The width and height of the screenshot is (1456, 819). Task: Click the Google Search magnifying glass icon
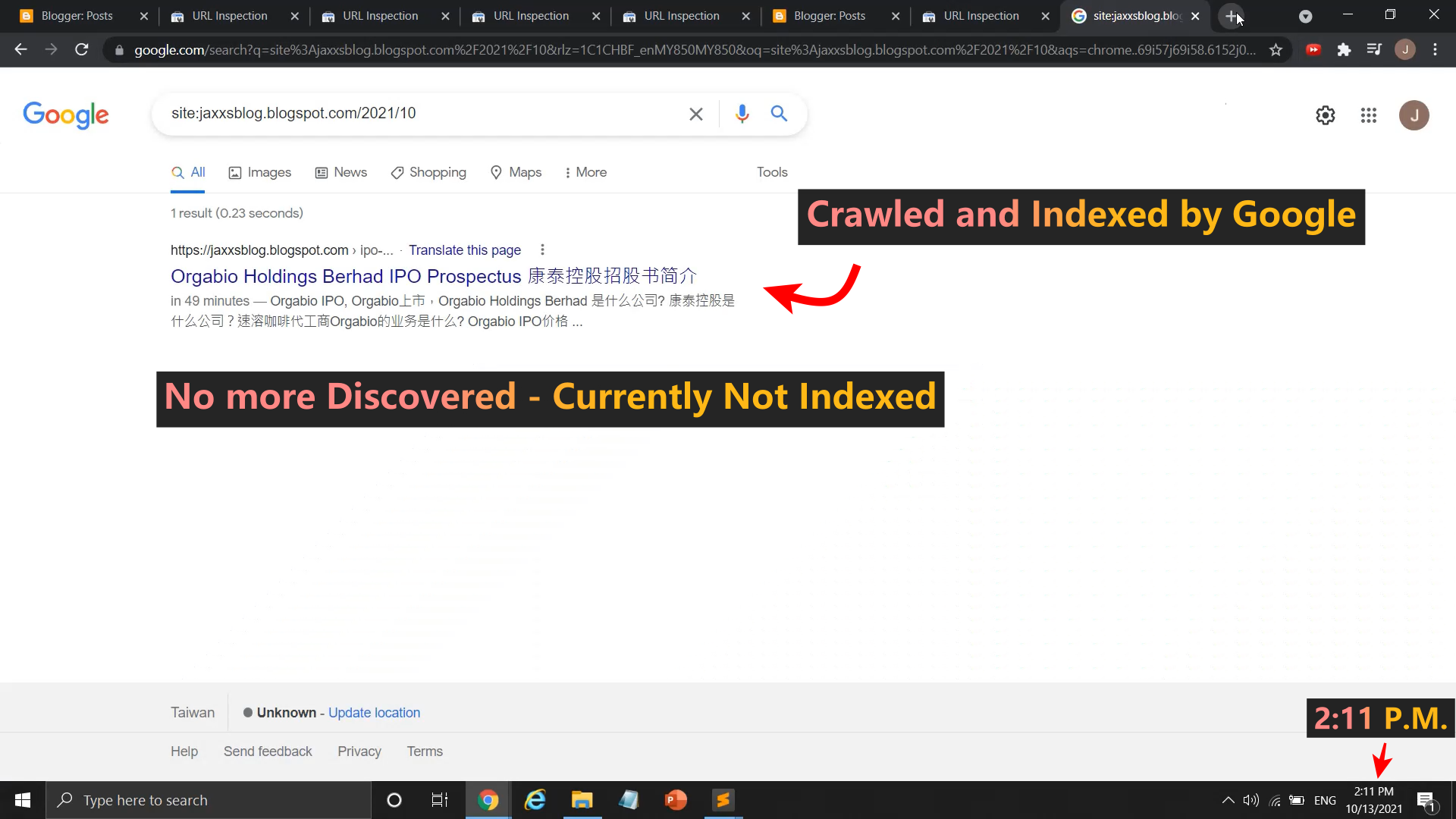point(779,113)
